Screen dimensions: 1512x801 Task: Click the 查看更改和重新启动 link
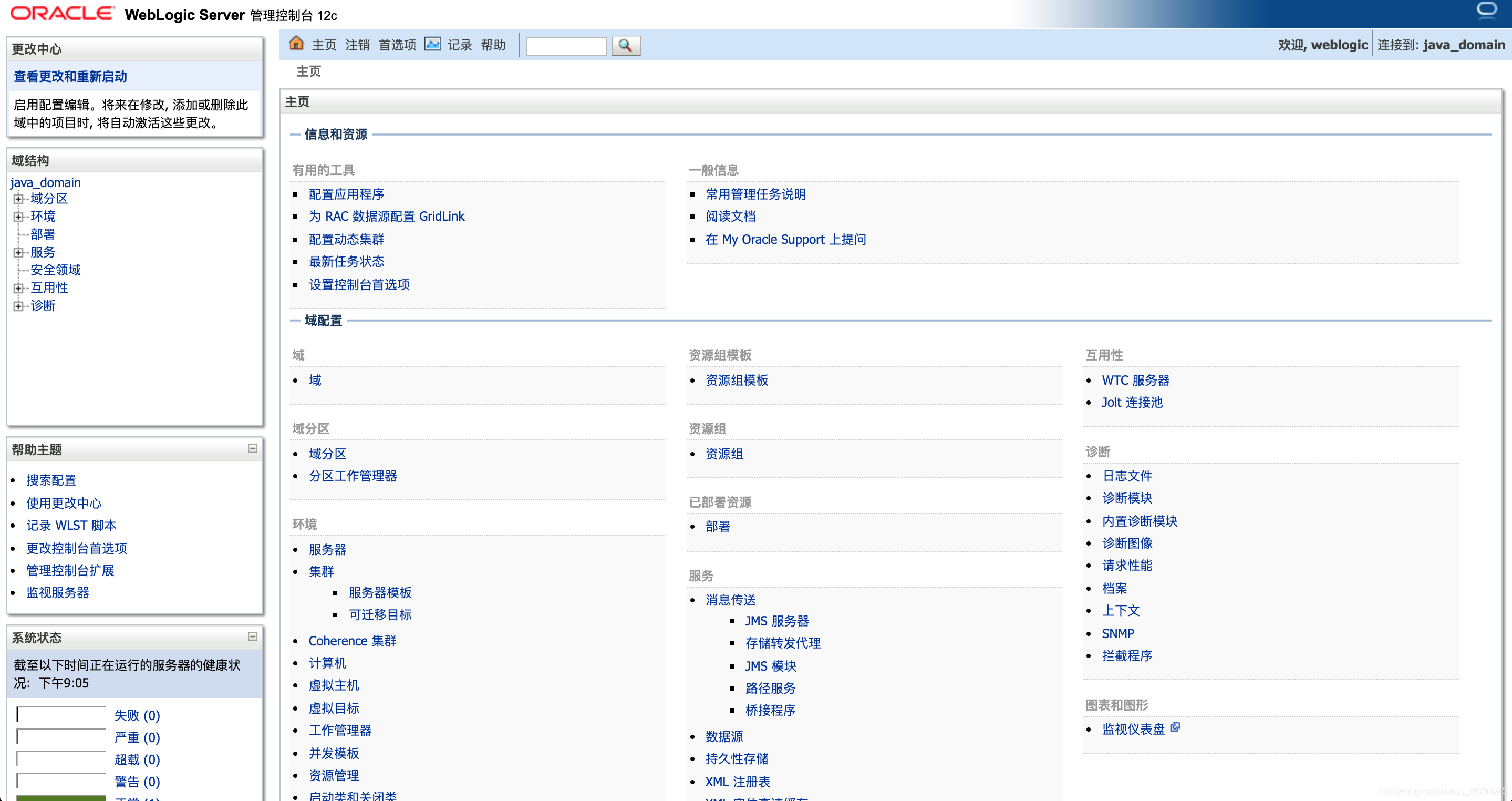[70, 77]
